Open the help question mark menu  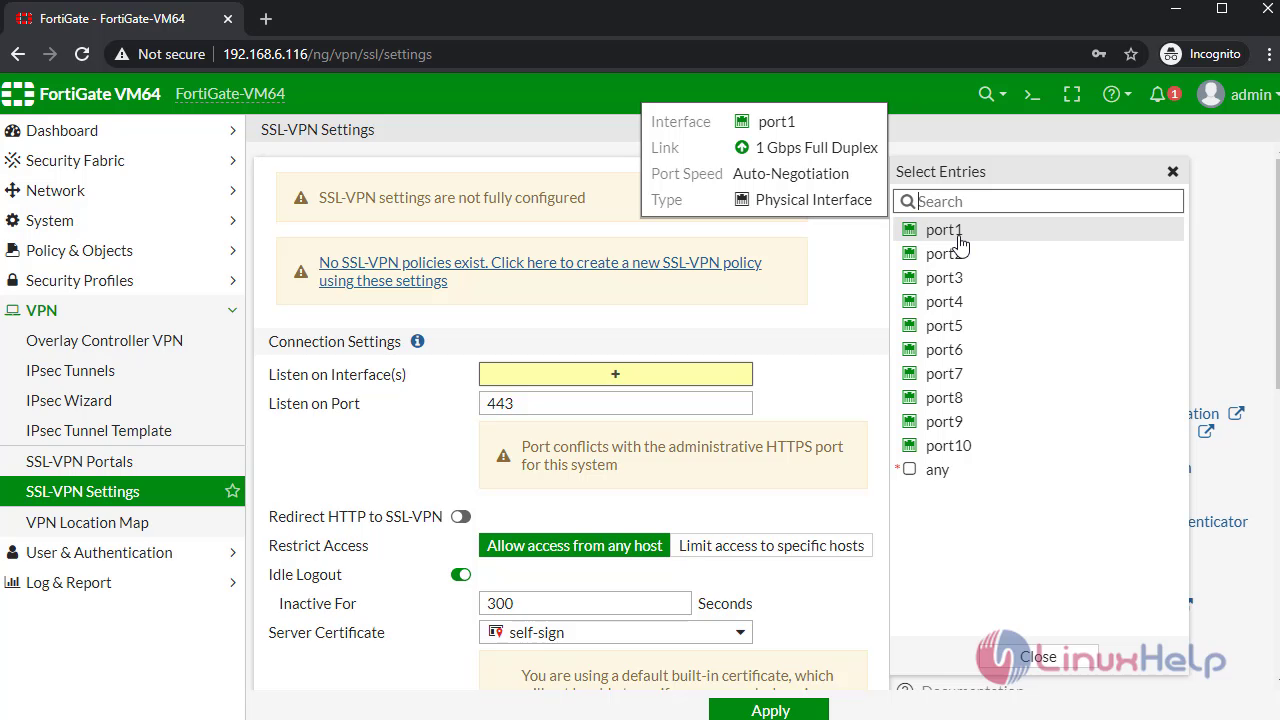(1116, 94)
